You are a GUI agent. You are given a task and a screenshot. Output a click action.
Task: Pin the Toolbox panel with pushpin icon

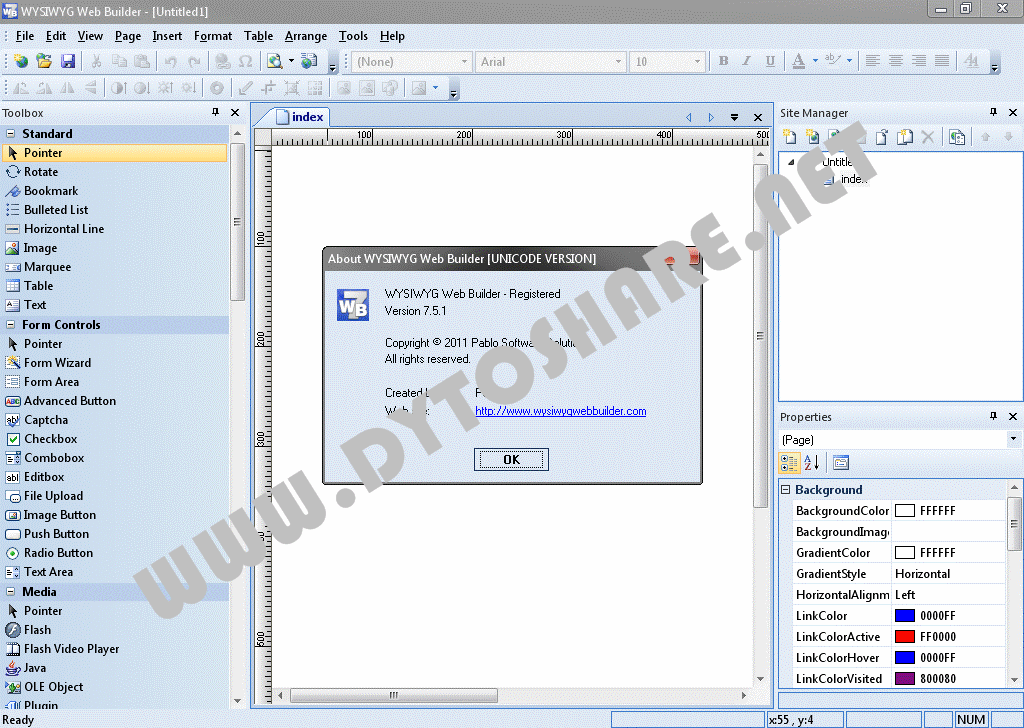coord(216,112)
